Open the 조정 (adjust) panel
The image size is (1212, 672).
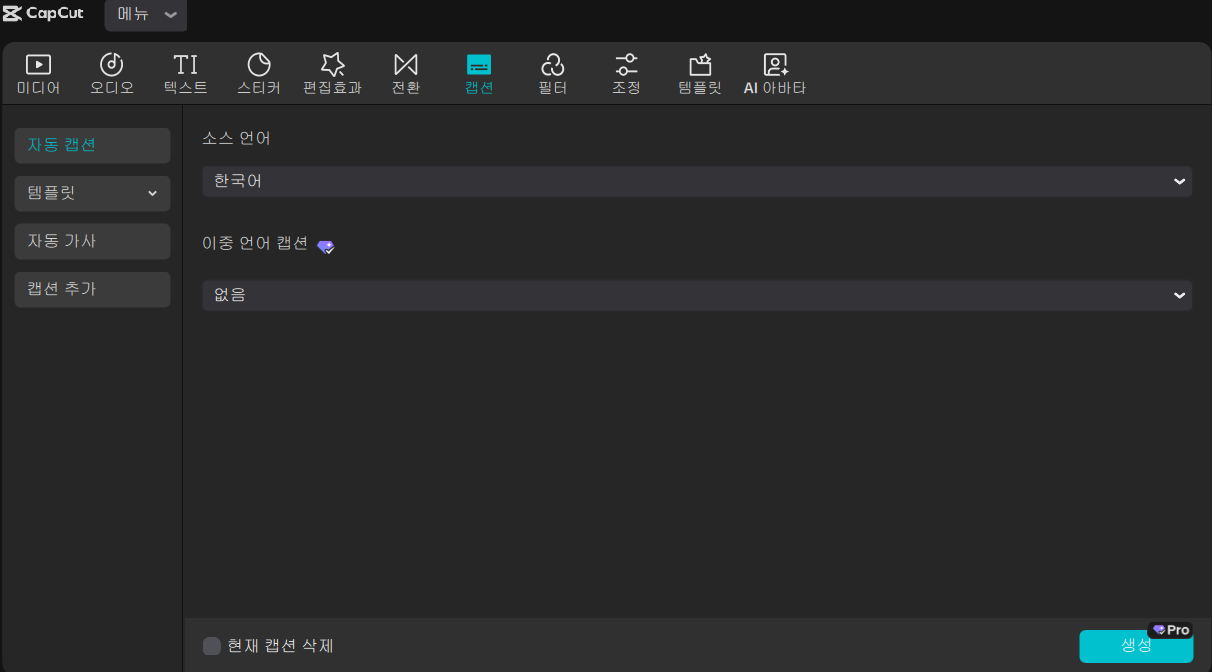(626, 72)
